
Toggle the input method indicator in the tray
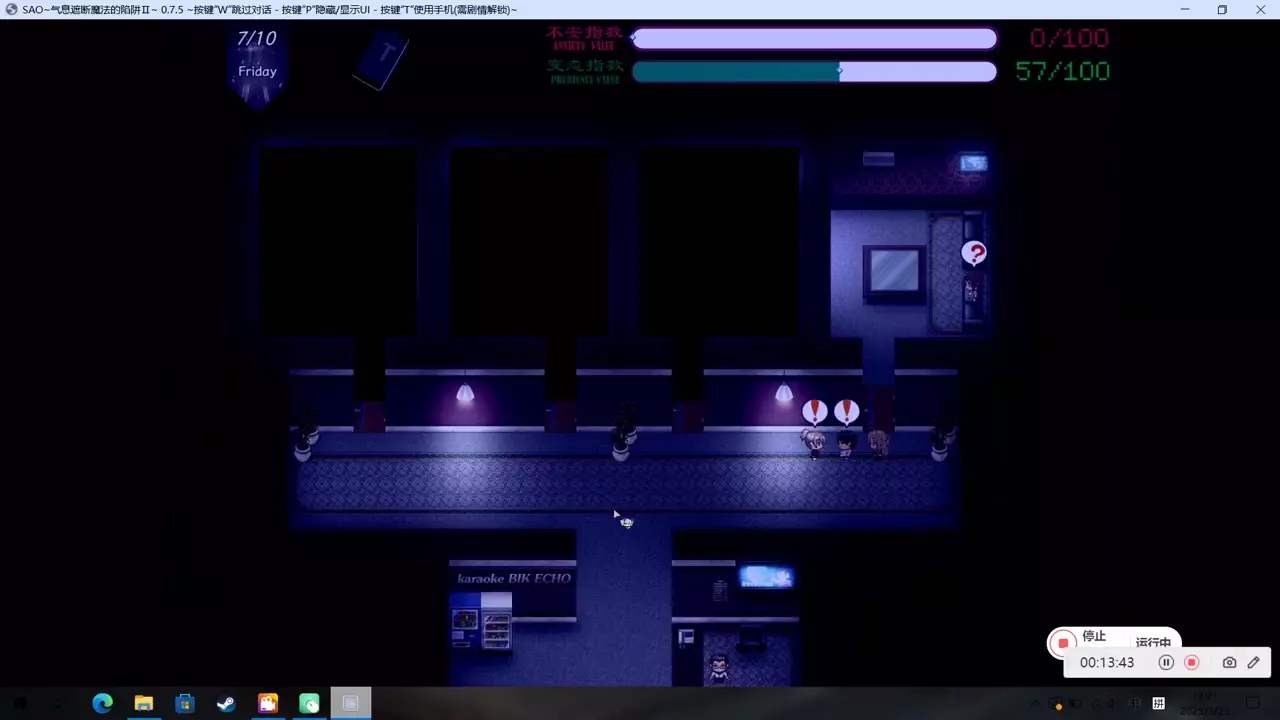(x=1159, y=703)
